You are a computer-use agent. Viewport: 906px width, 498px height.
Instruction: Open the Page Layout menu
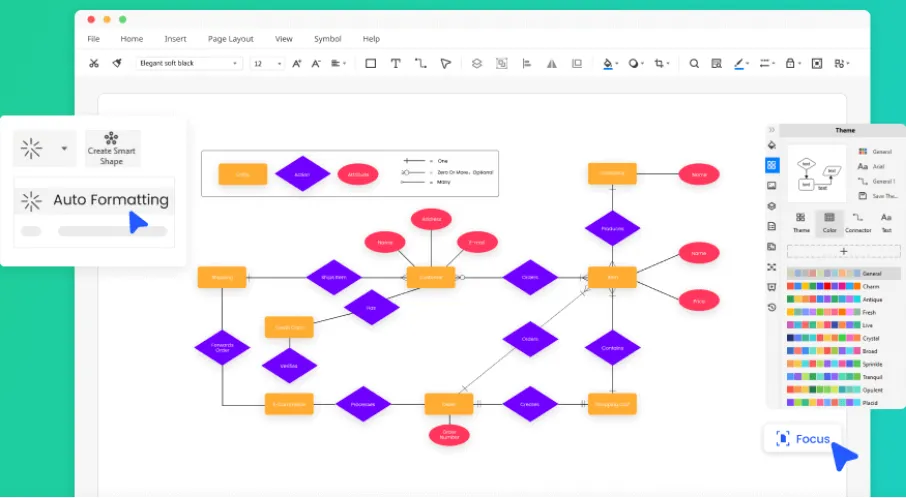click(x=230, y=39)
